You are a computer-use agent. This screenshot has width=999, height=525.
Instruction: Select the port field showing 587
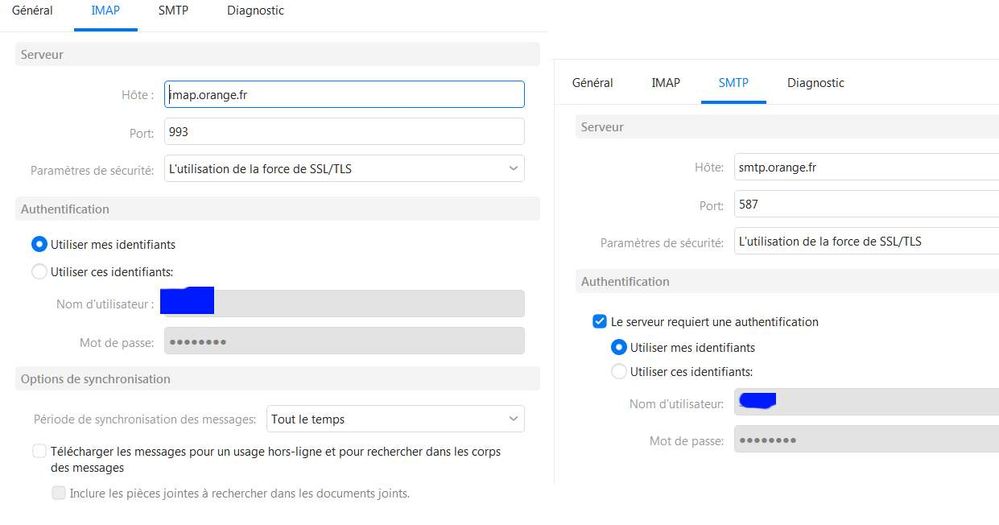click(865, 205)
